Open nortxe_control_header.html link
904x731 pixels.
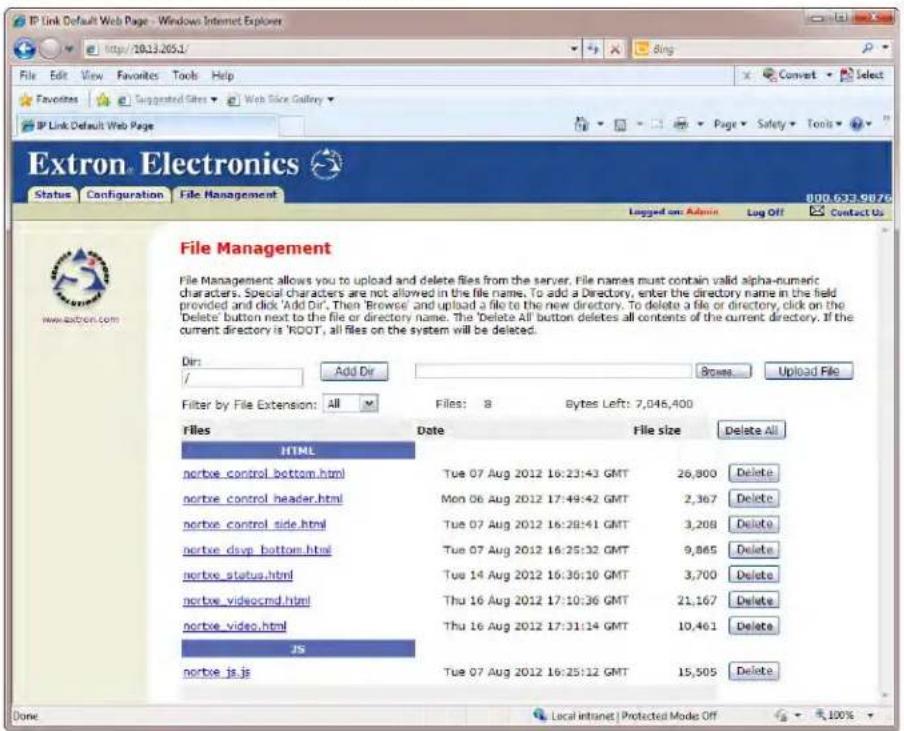pos(263,499)
